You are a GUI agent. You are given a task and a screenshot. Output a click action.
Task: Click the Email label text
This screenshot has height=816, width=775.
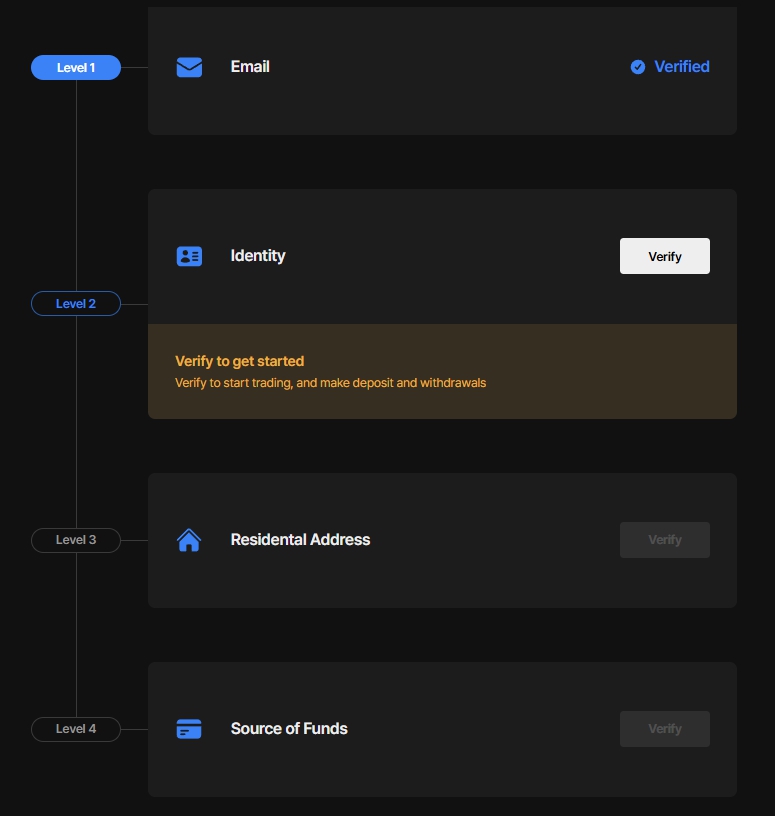click(250, 67)
